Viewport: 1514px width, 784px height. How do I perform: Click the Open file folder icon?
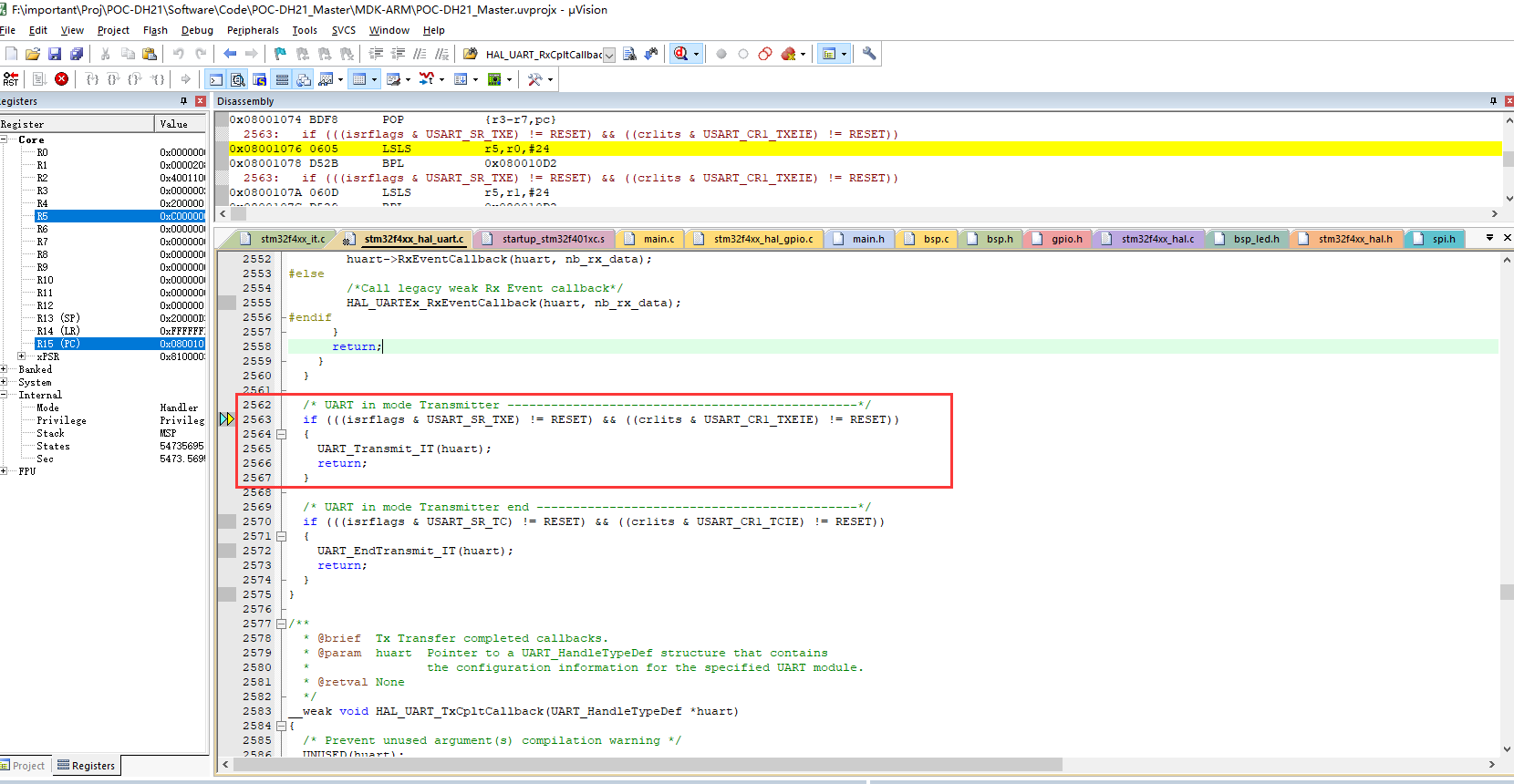pyautogui.click(x=33, y=54)
